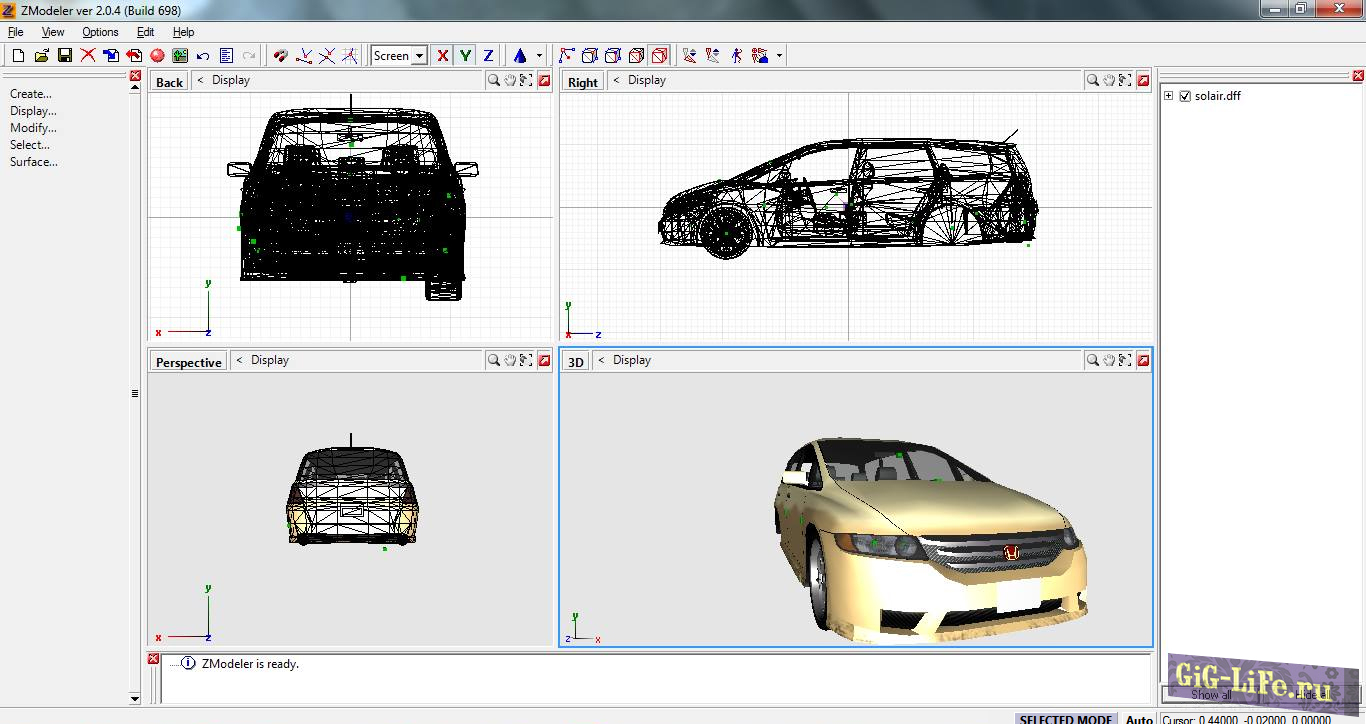The image size is (1366, 724).
Task: Open the Screen transform orientation dropdown
Action: (421, 55)
